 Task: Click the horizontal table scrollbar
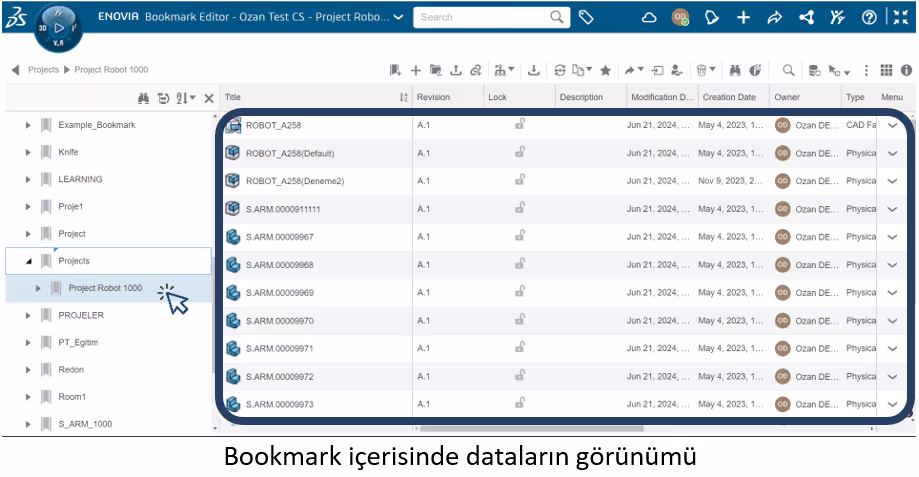[532, 429]
